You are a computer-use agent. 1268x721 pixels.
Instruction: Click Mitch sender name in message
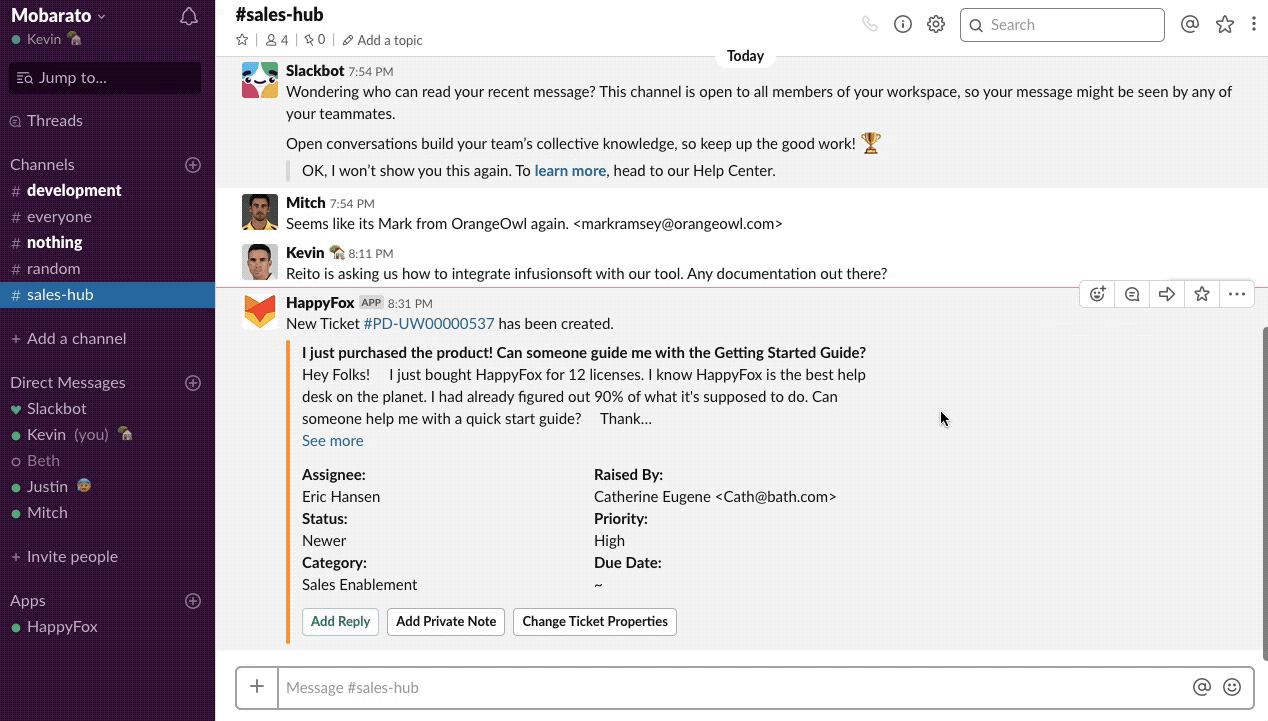pyautogui.click(x=305, y=202)
